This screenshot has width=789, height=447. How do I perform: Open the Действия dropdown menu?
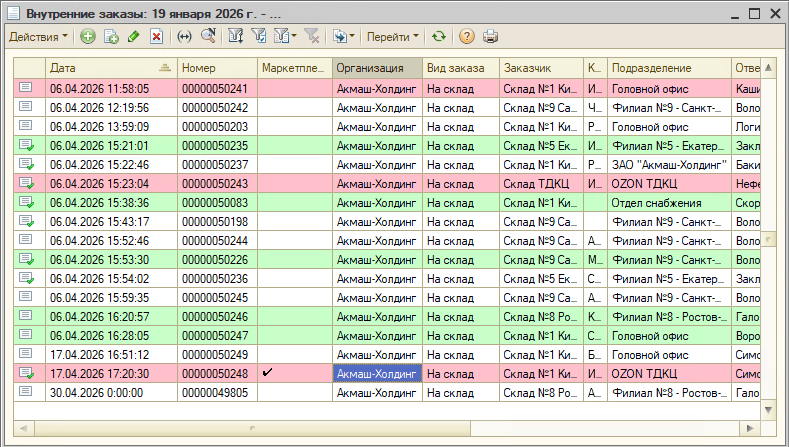38,37
